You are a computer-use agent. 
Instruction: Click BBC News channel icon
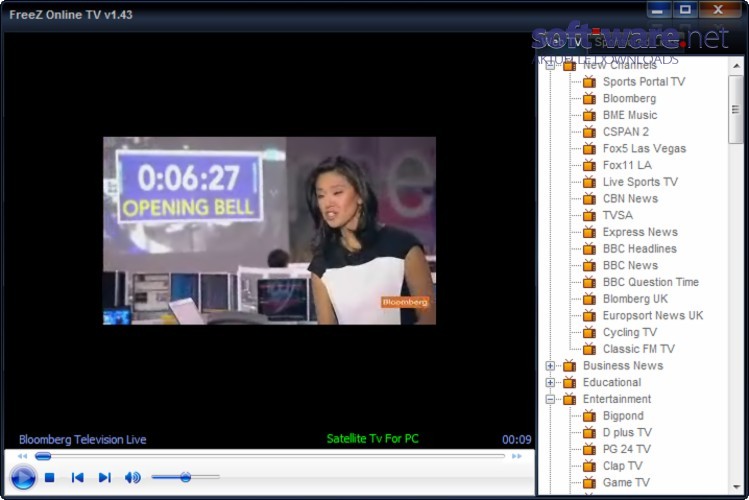click(x=589, y=266)
